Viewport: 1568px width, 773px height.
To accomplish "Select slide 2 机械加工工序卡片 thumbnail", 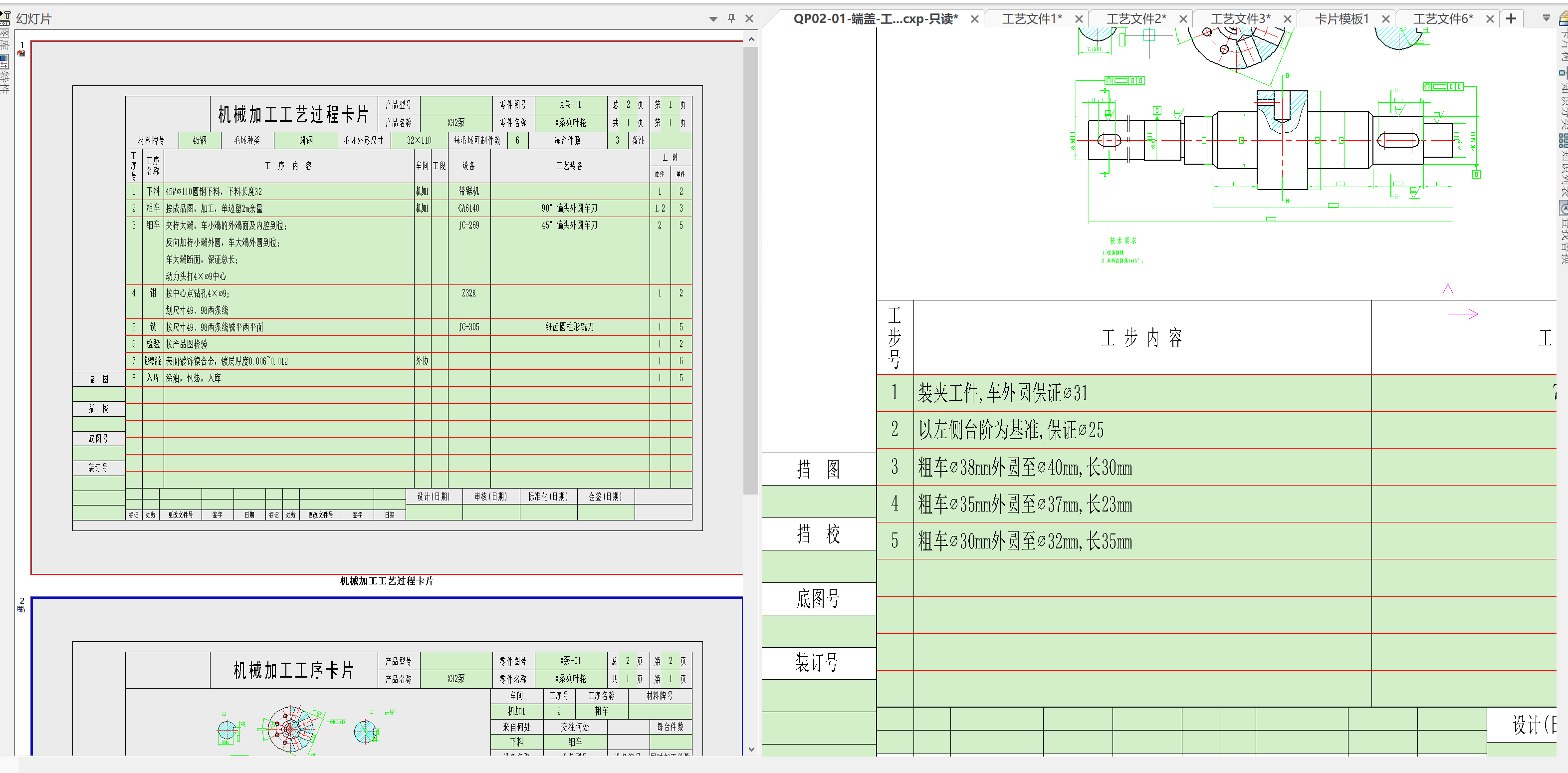I will click(x=387, y=676).
